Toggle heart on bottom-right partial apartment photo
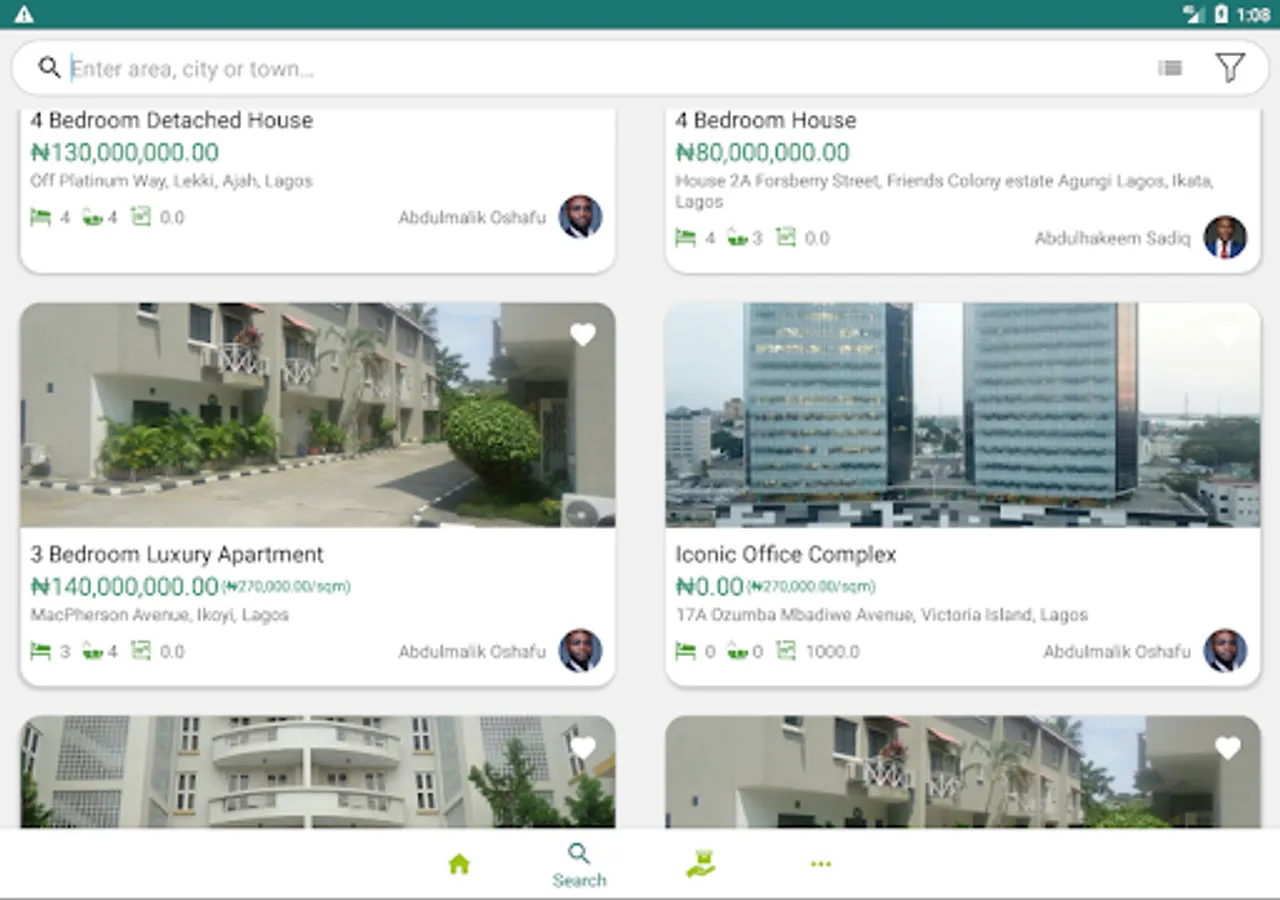 [x=1228, y=748]
